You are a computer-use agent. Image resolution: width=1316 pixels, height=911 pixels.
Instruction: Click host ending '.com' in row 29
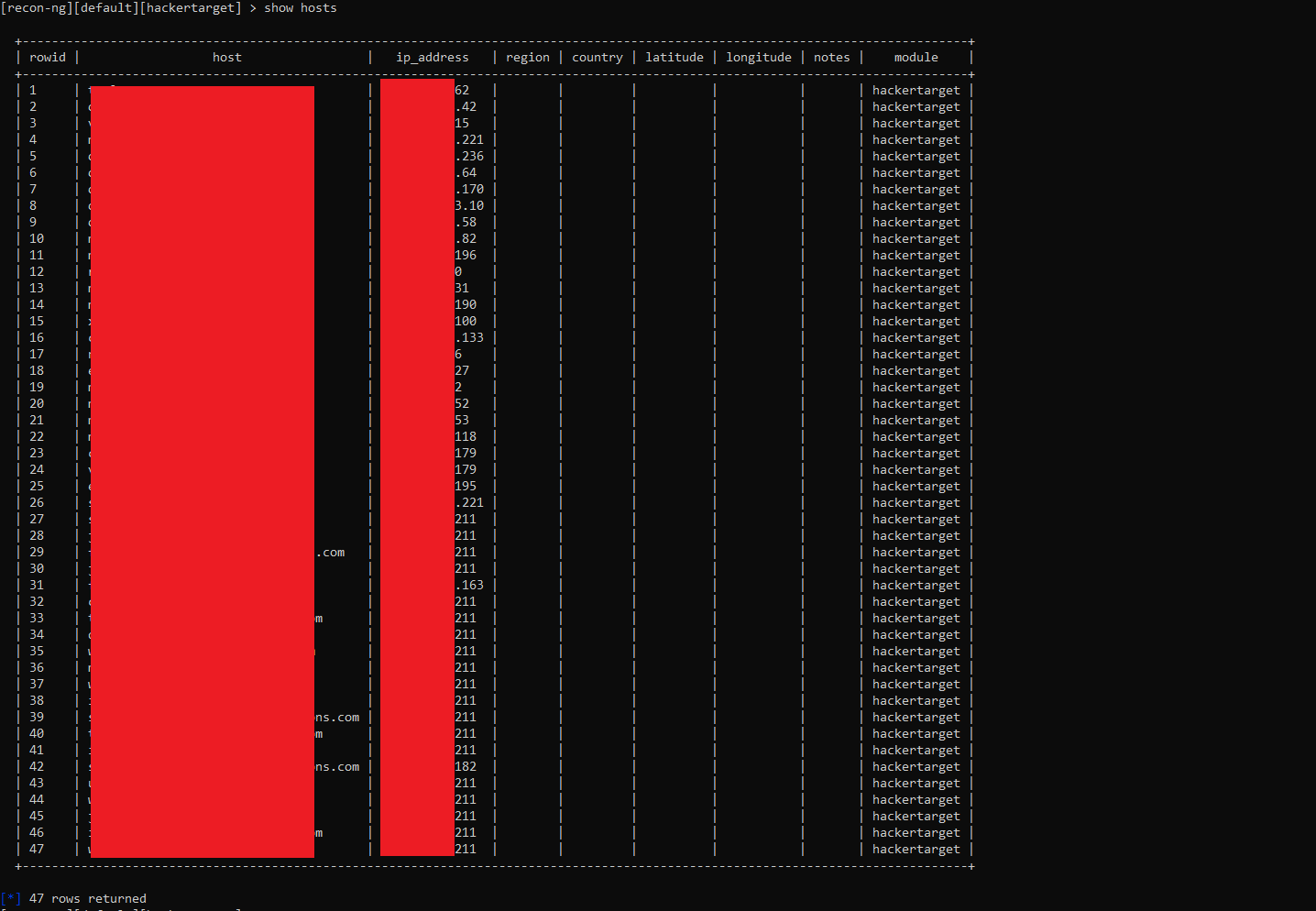pos(330,552)
